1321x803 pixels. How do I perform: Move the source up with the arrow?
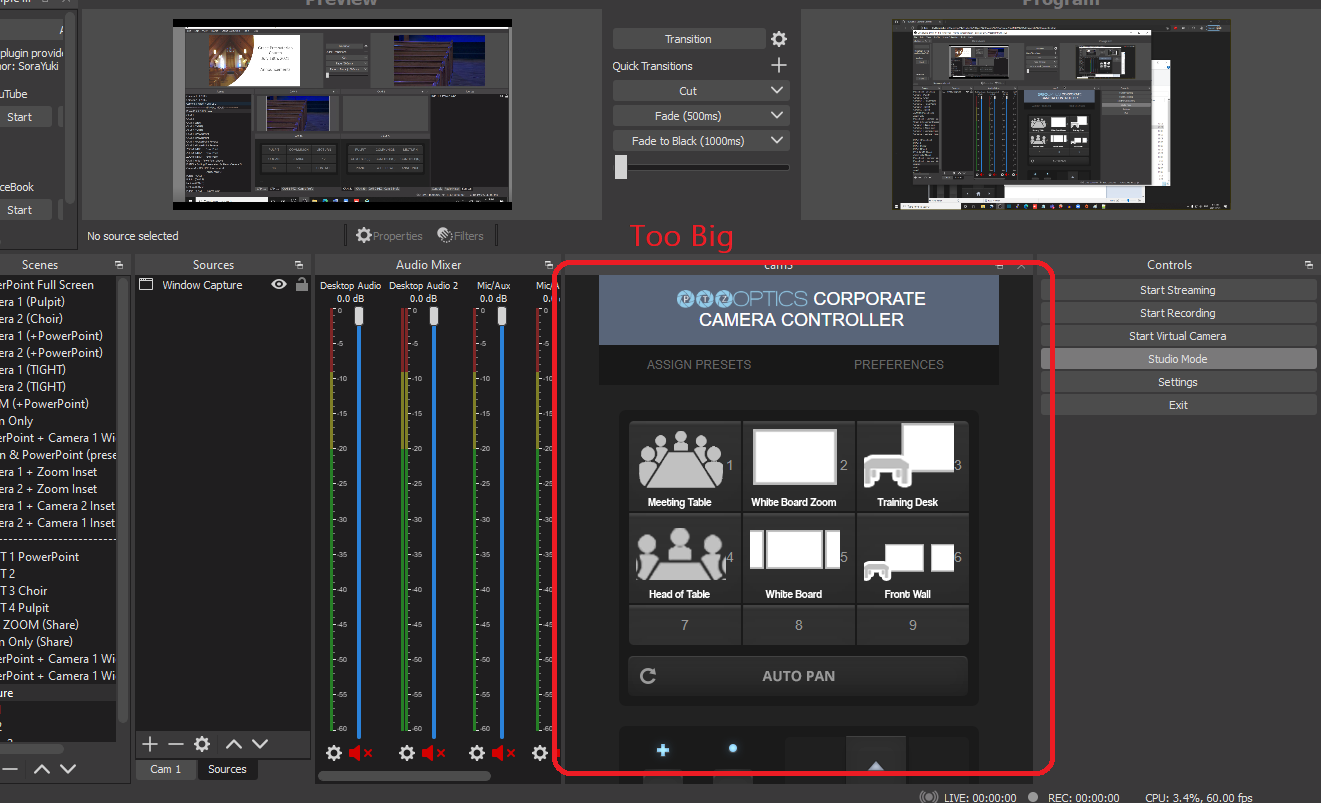pos(233,744)
